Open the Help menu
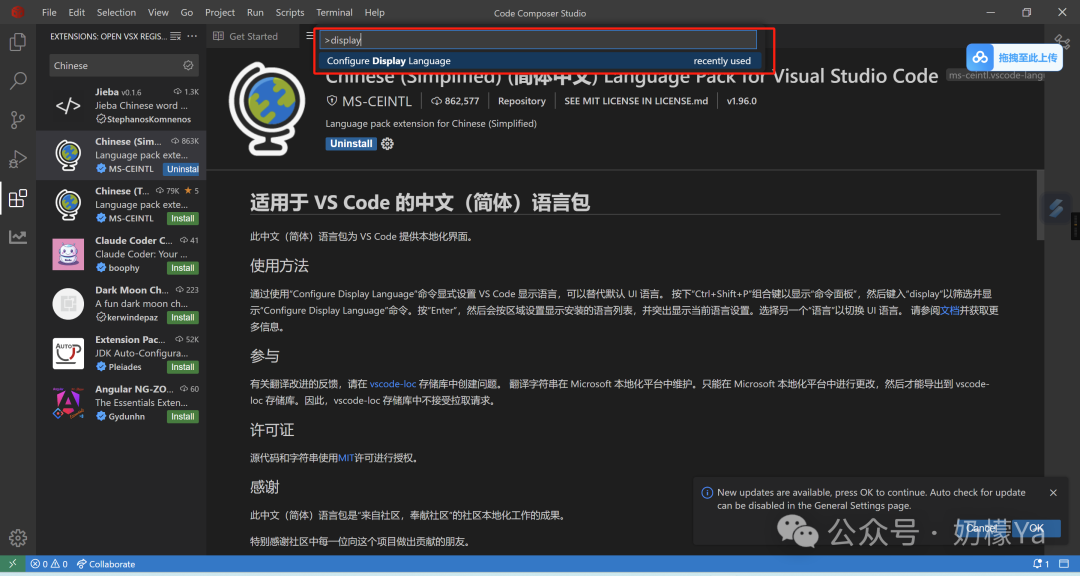1080x576 pixels. [375, 12]
